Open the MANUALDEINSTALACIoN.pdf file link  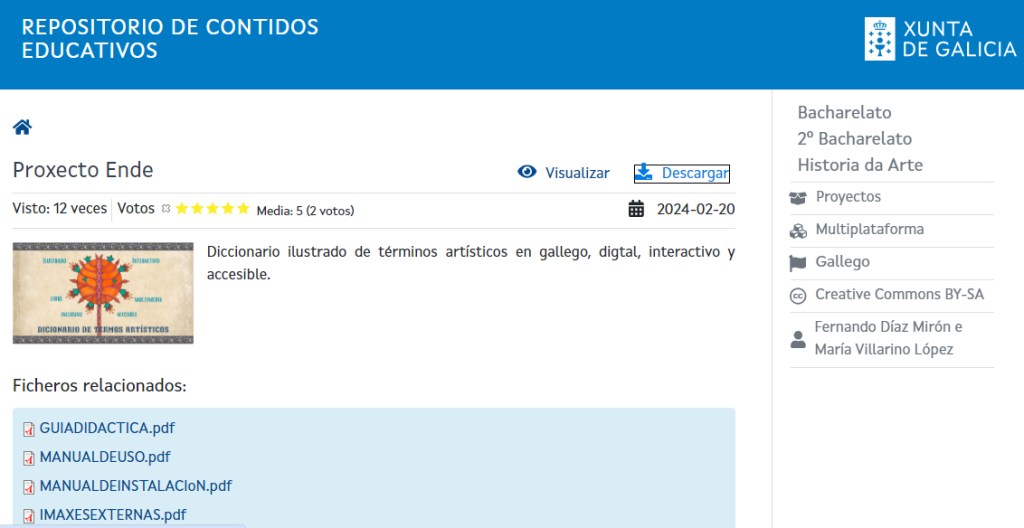(135, 486)
